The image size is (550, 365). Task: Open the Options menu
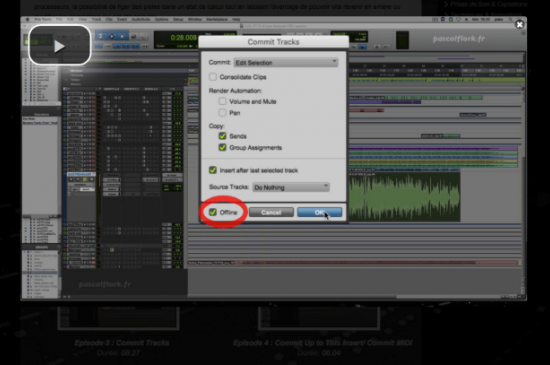pos(161,19)
